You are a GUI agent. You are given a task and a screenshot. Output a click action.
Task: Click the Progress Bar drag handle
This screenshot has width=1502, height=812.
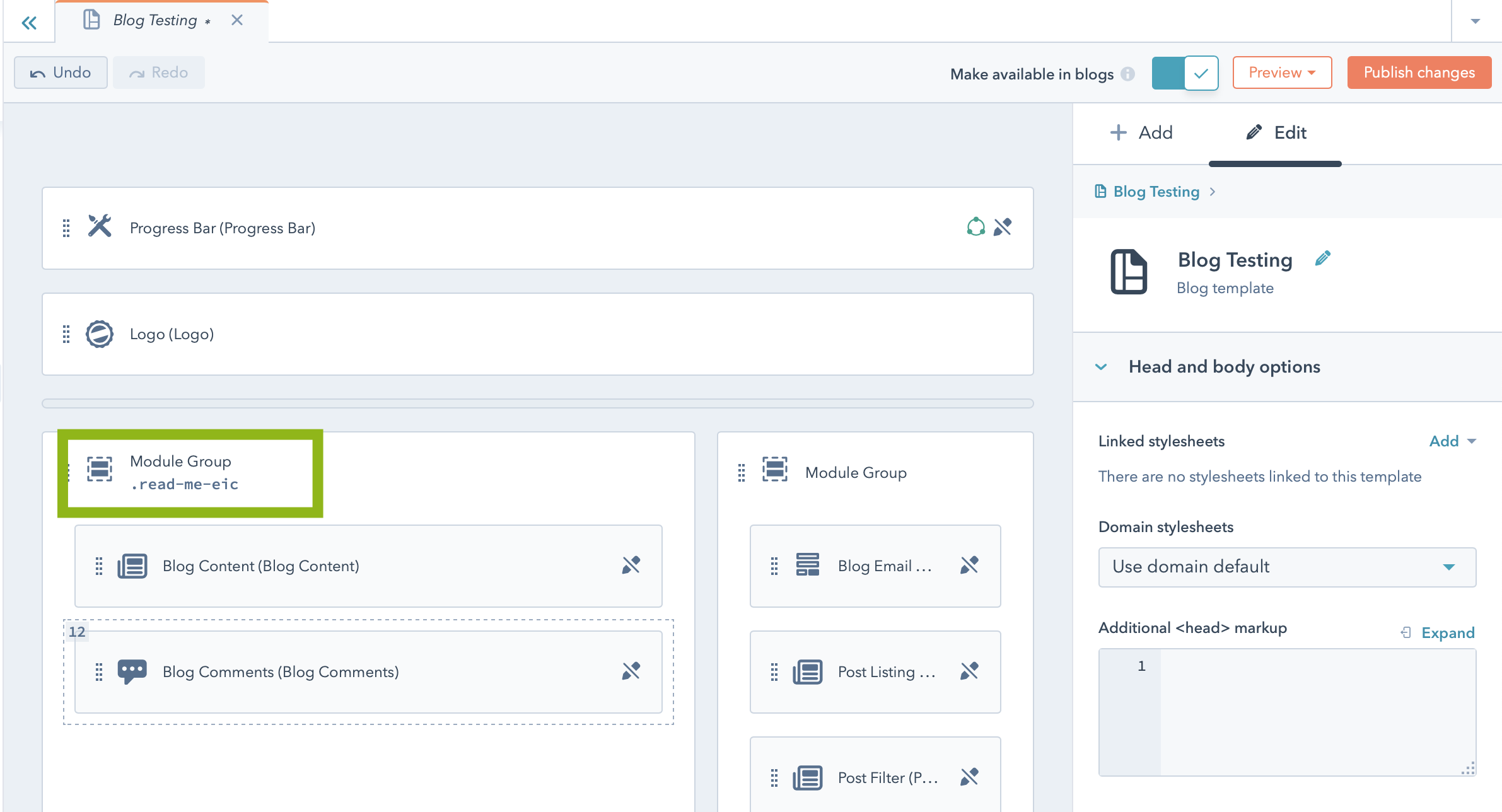click(66, 228)
